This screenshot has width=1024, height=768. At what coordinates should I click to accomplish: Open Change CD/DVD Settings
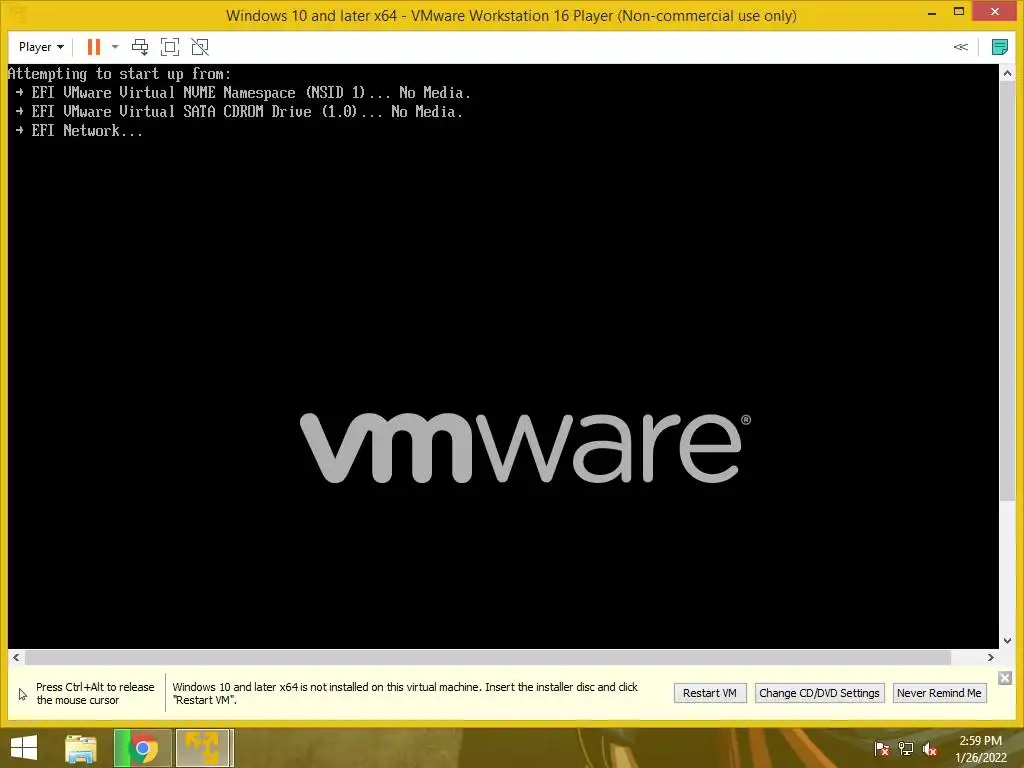[819, 693]
